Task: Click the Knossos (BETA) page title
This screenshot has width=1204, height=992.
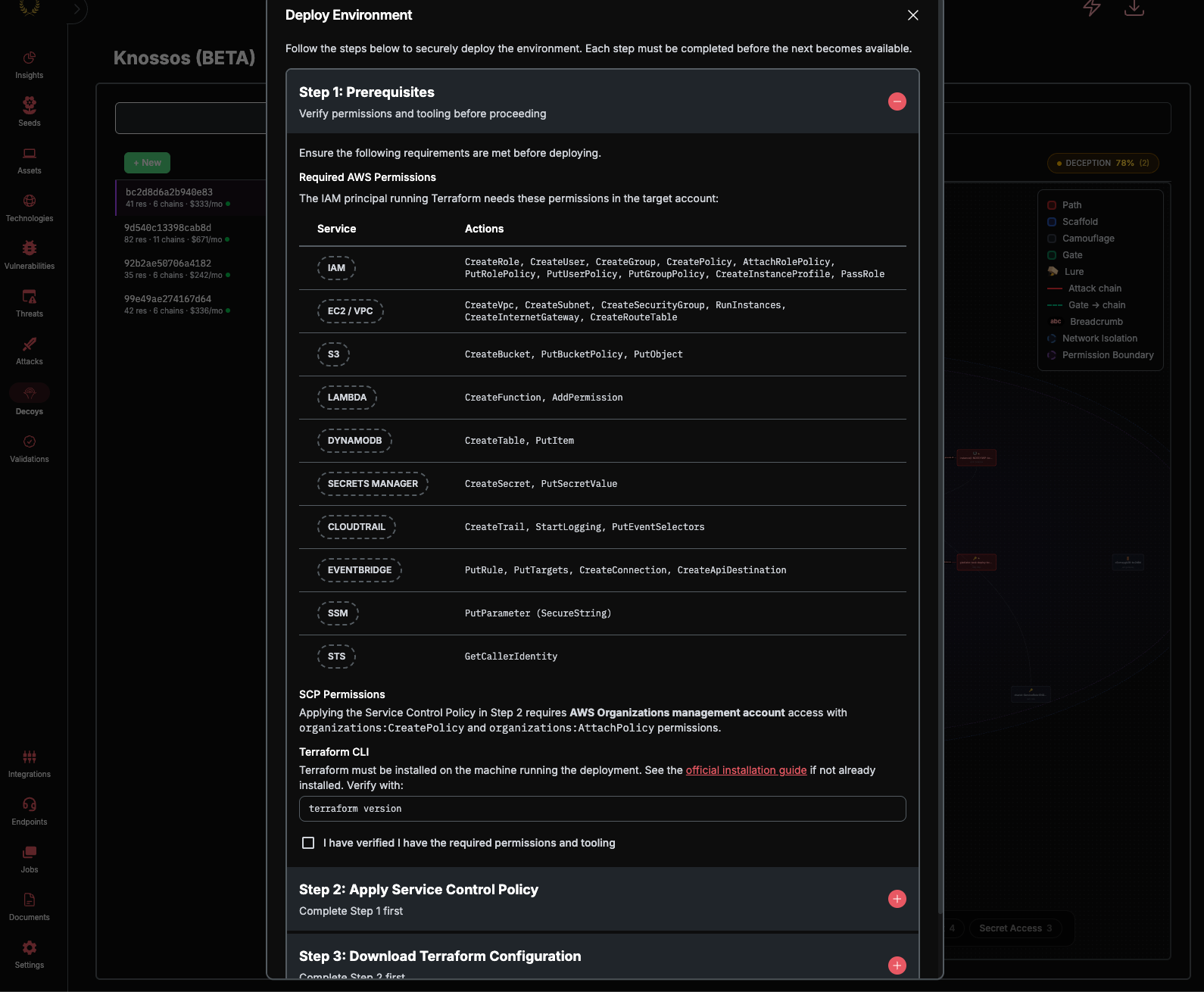Action: click(184, 58)
